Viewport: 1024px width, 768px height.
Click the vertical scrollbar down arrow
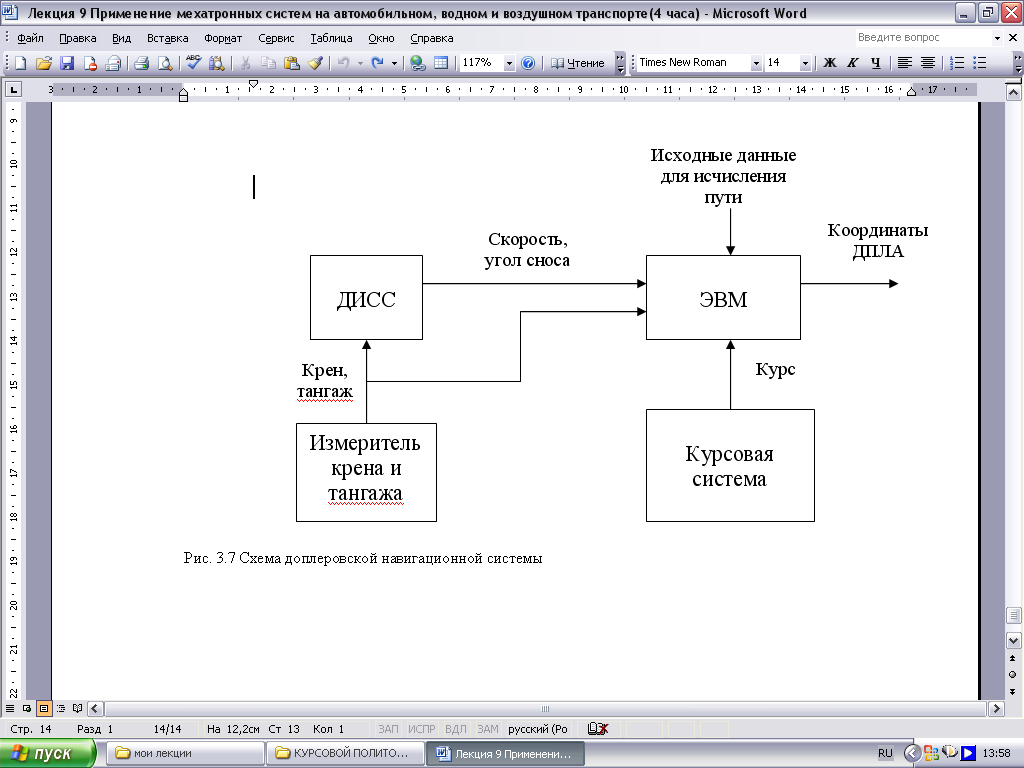pyautogui.click(x=1014, y=640)
